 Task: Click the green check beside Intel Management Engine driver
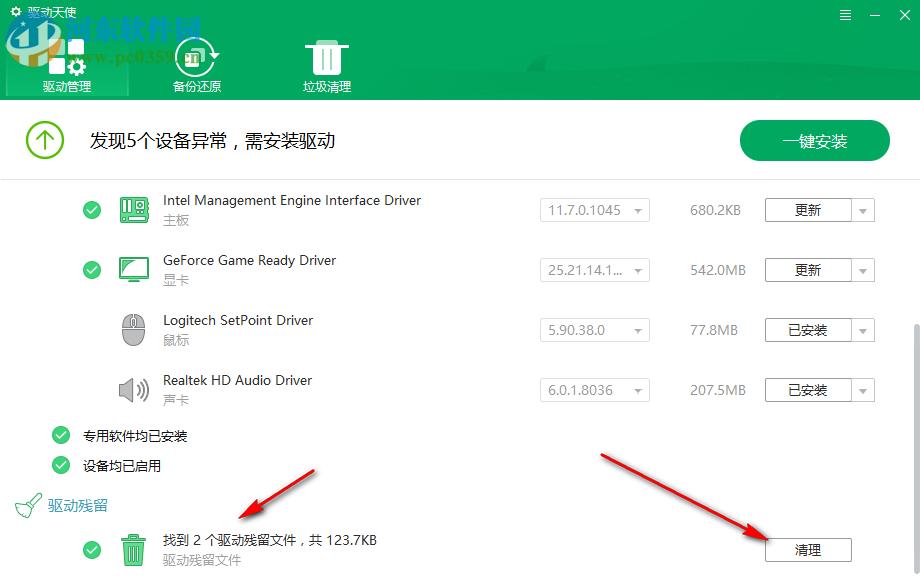point(92,210)
